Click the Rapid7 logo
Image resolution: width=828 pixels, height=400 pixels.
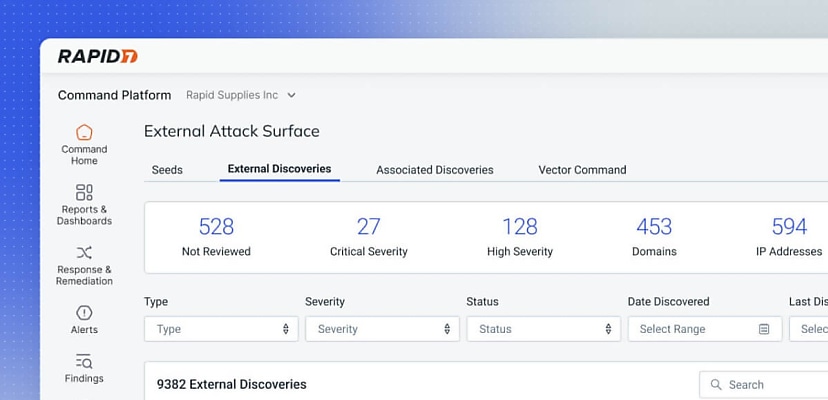97,56
